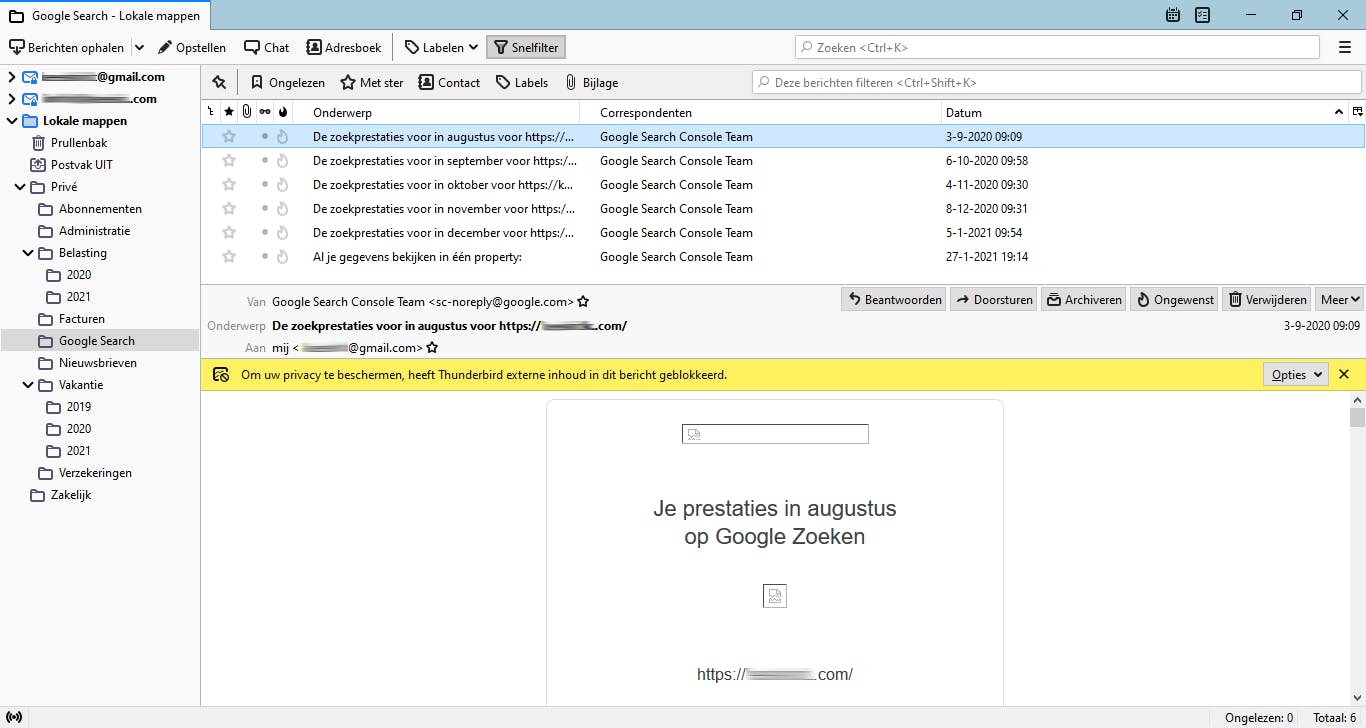Open the column picker icon right of Datum
1366x728 pixels.
(x=1357, y=112)
